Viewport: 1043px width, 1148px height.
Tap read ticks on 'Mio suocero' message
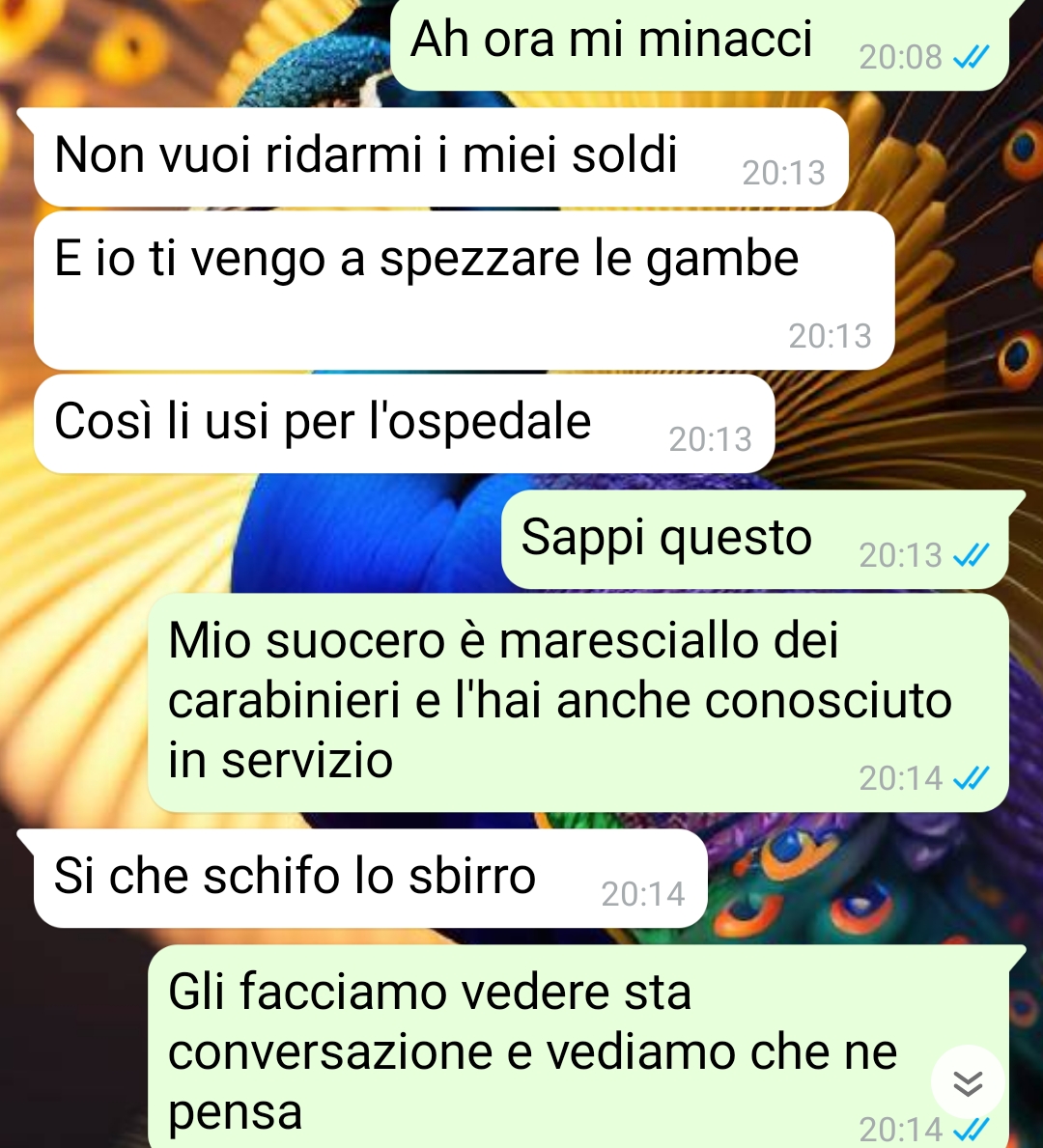coord(972,777)
